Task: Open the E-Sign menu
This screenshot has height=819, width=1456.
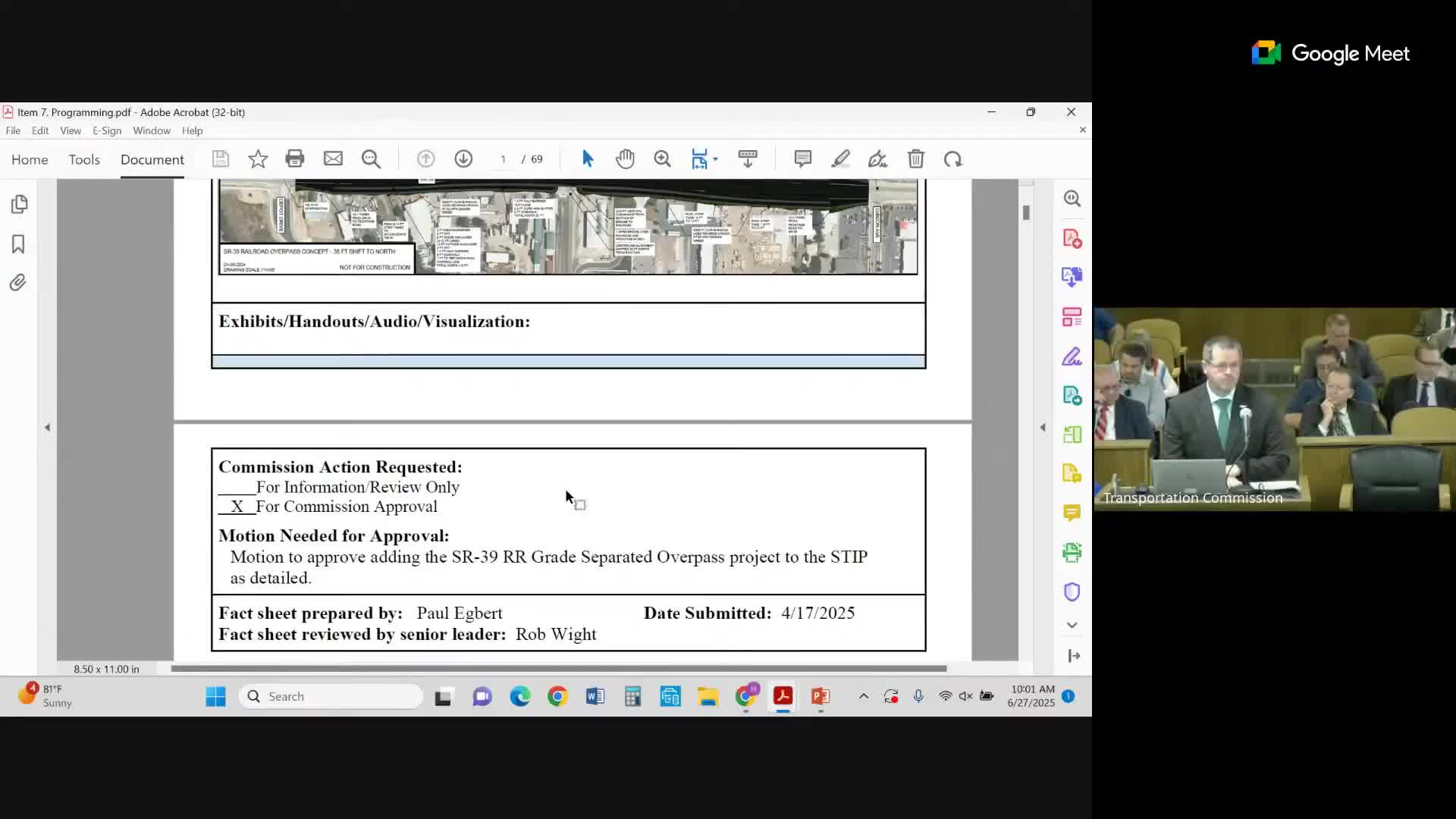Action: [107, 130]
